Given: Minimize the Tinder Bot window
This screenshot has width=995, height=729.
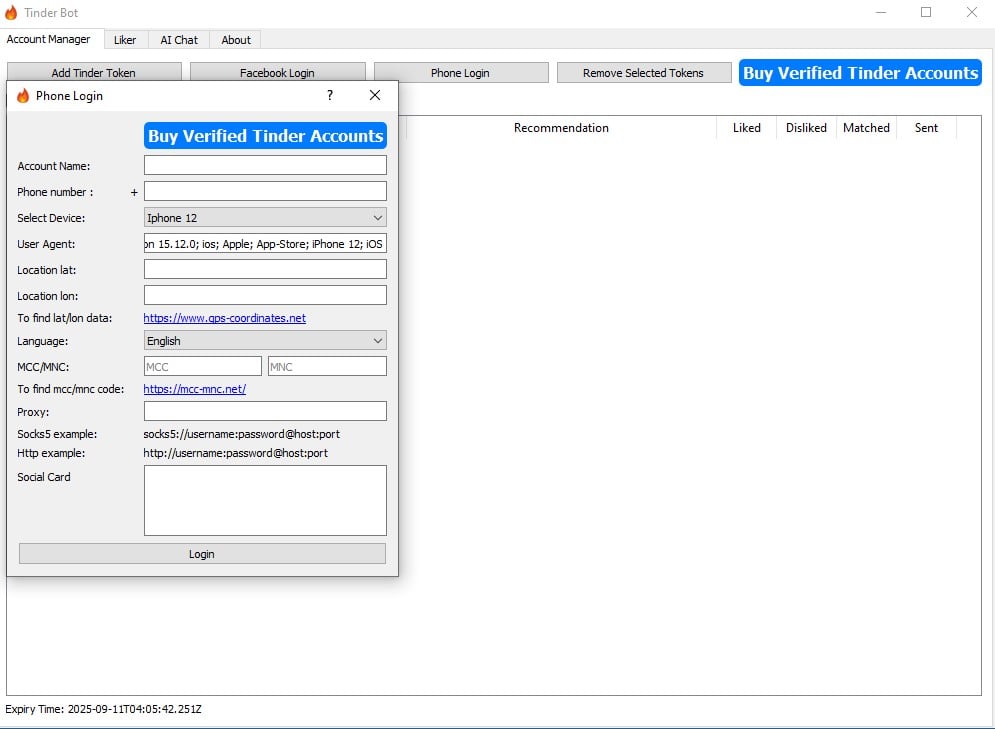Looking at the screenshot, I should pos(881,12).
